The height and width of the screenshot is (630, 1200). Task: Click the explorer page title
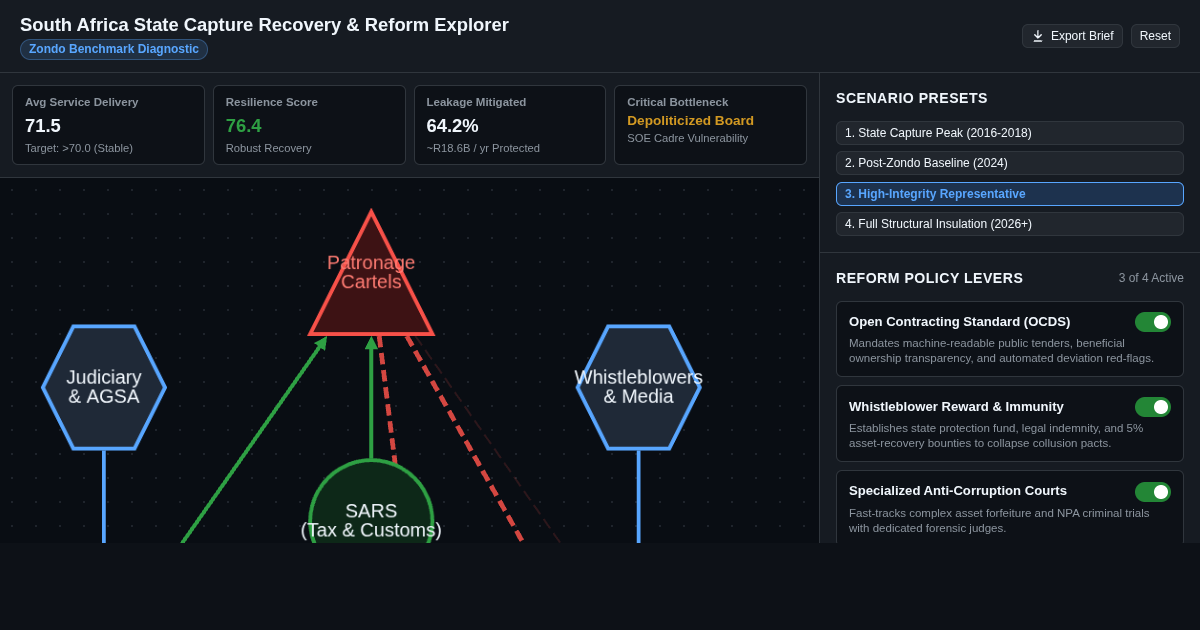[264, 25]
